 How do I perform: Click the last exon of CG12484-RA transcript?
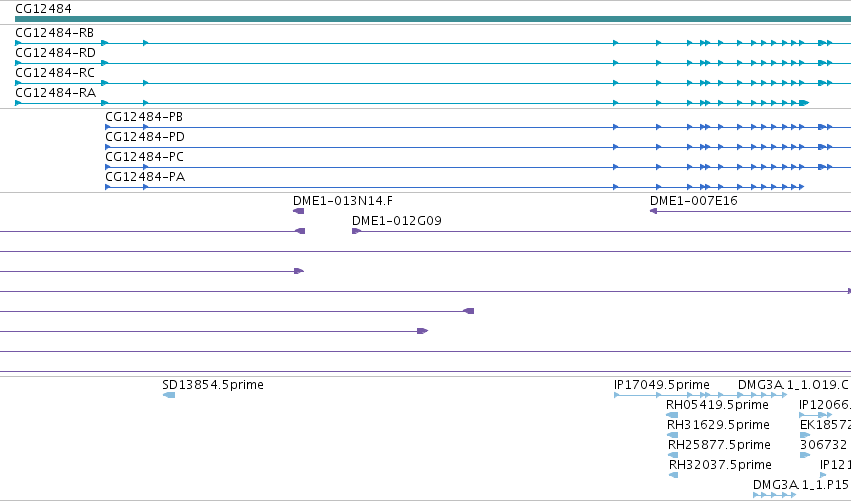[804, 103]
